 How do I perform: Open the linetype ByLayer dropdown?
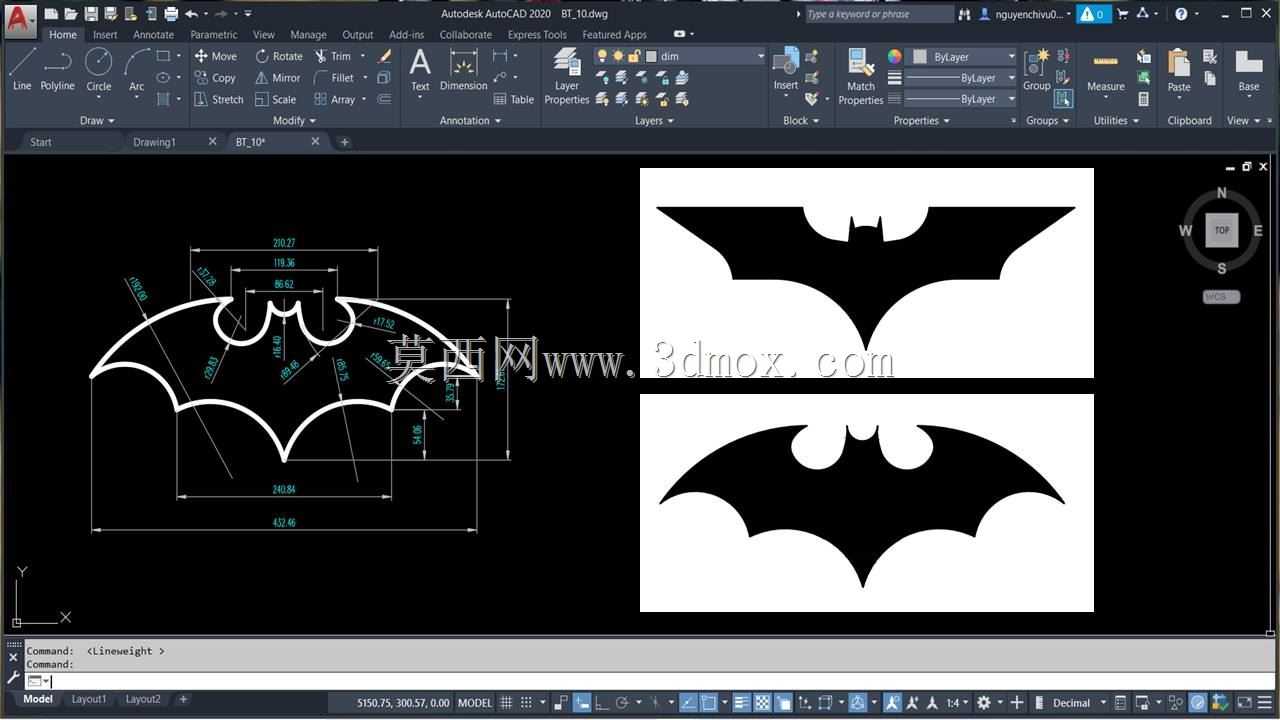[960, 99]
